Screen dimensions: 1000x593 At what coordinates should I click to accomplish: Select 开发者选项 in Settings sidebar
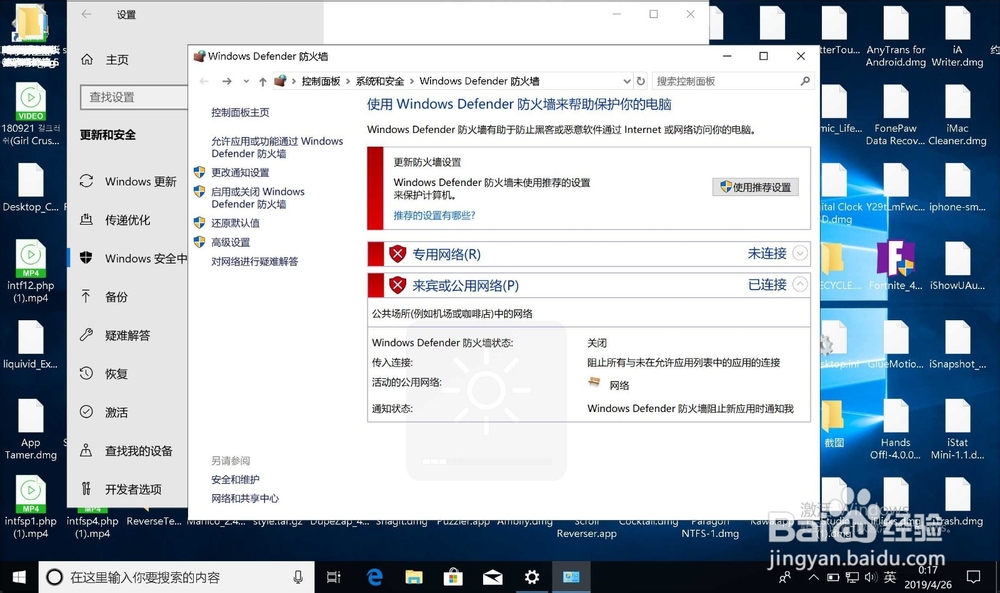point(128,489)
